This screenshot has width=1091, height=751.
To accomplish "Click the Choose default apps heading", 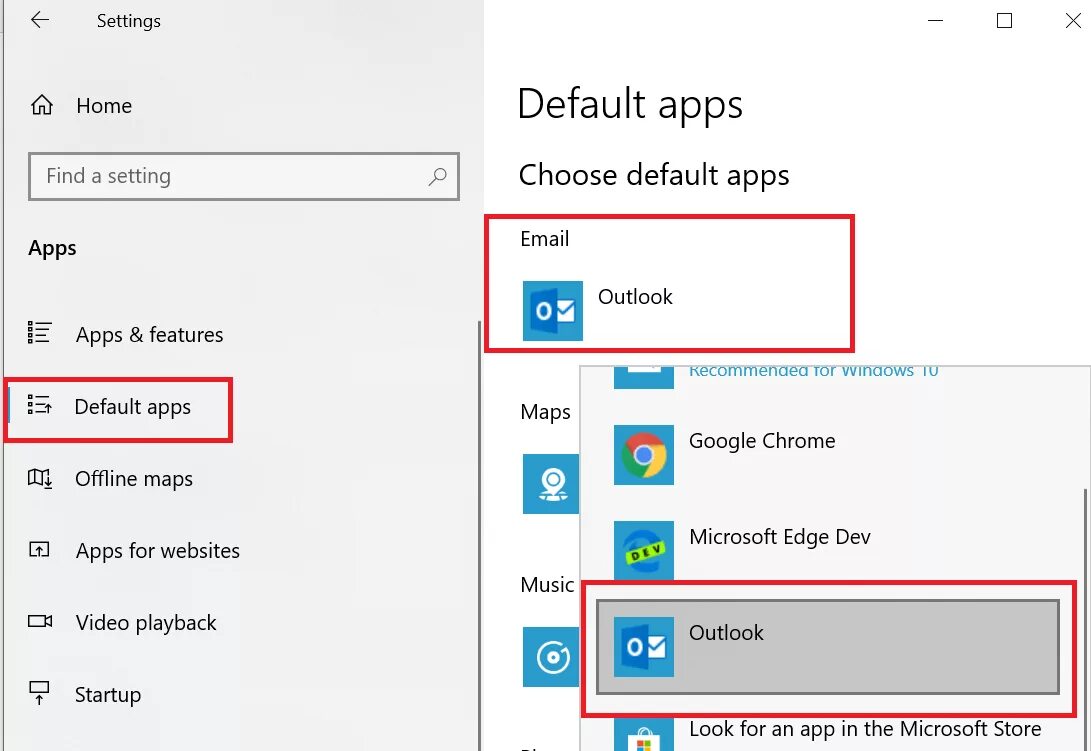I will [654, 175].
